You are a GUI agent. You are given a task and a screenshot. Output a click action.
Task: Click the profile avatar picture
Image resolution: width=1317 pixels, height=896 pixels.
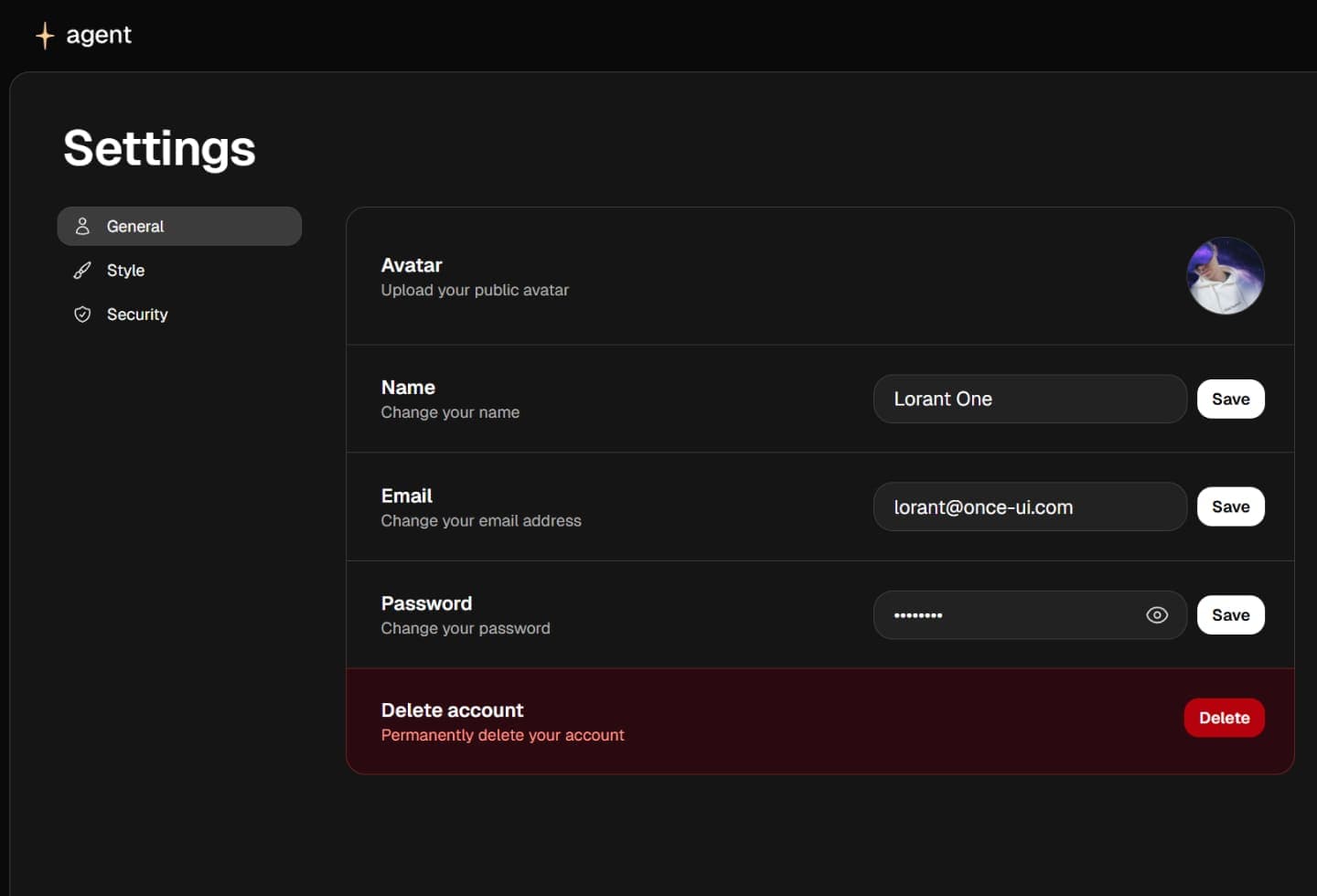1226,275
